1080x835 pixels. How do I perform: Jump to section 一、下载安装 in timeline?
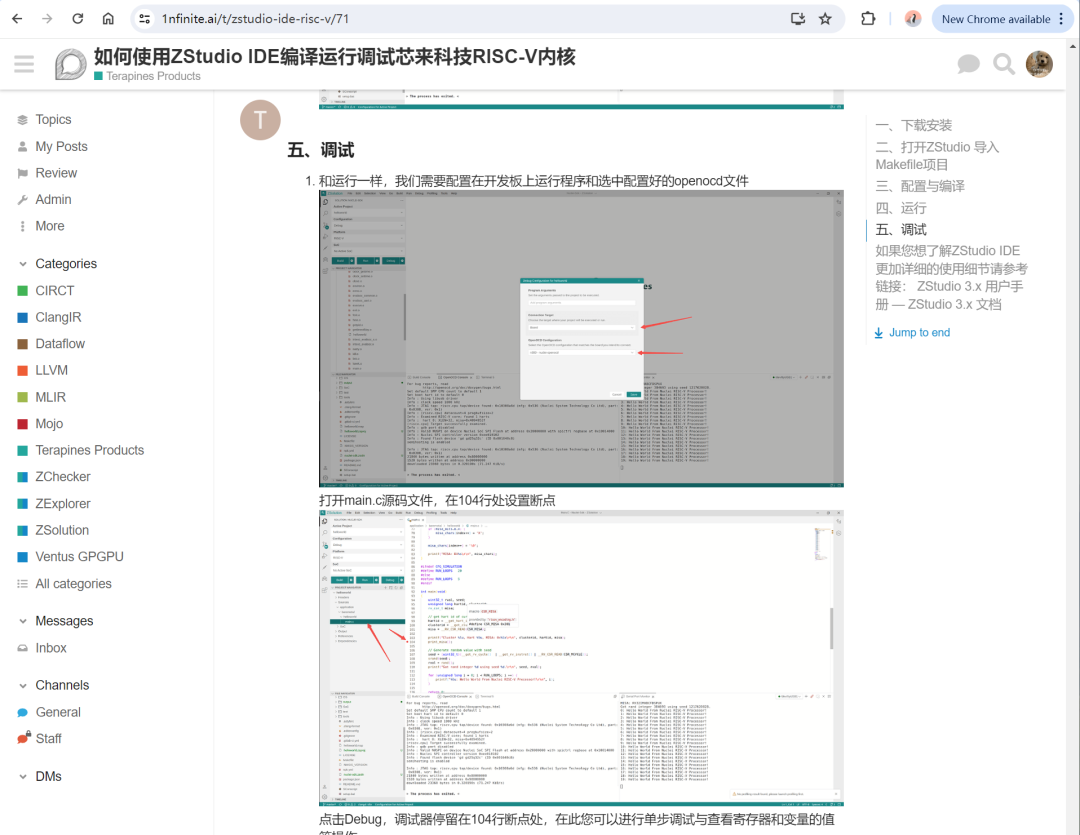913,125
